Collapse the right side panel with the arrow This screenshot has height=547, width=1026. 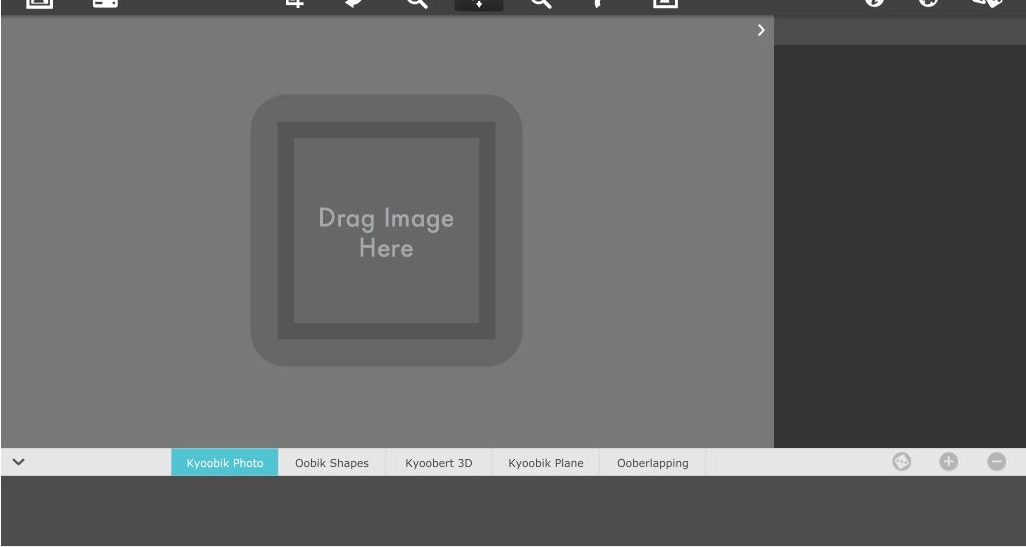pyautogui.click(x=761, y=30)
